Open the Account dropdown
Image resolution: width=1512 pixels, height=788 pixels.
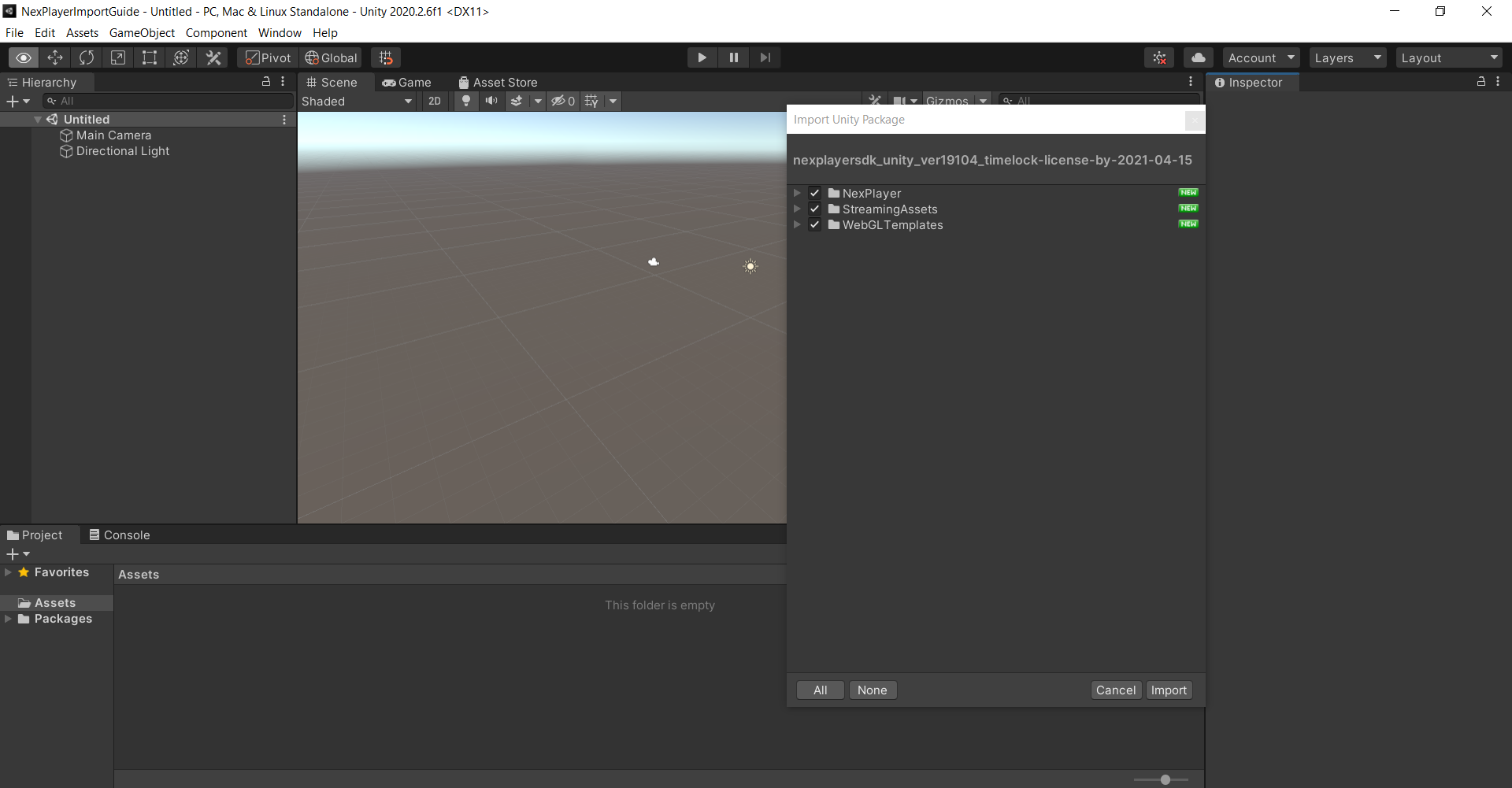tap(1262, 57)
